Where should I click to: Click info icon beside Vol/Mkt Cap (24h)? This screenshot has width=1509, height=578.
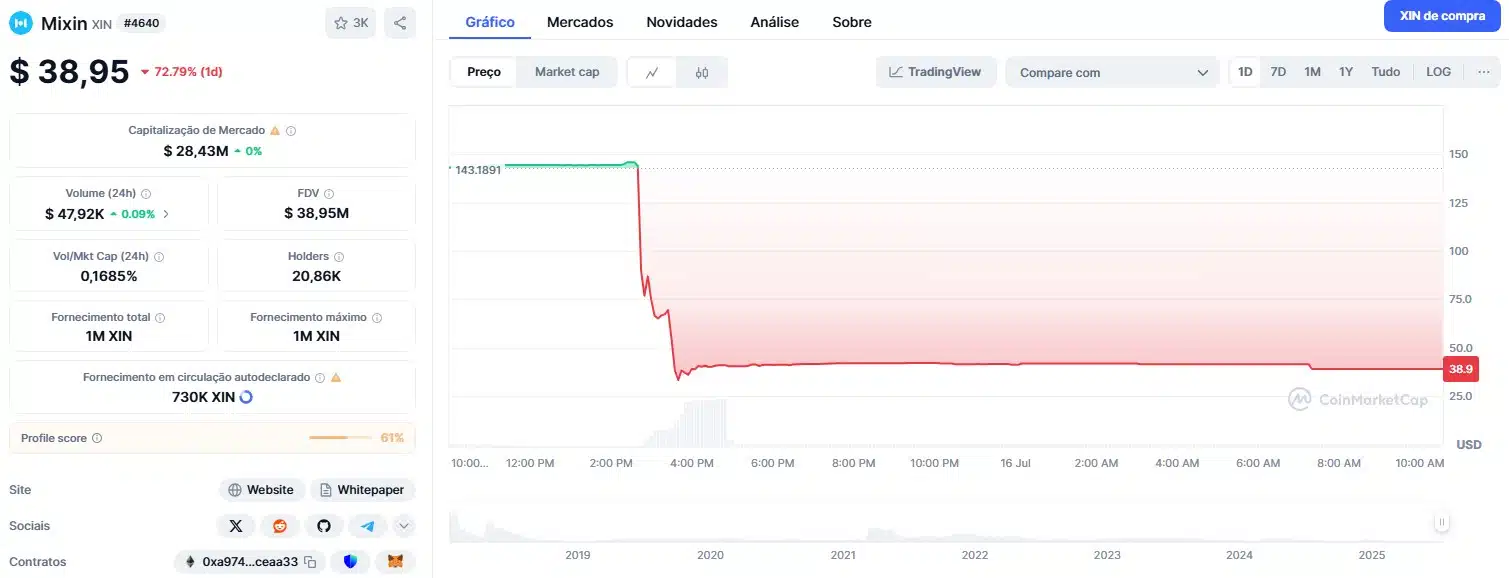(159, 257)
